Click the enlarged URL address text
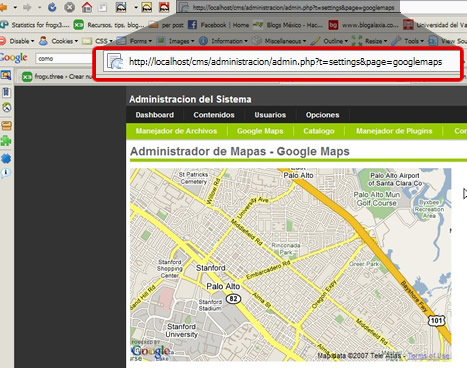467x368 pixels. coord(285,62)
